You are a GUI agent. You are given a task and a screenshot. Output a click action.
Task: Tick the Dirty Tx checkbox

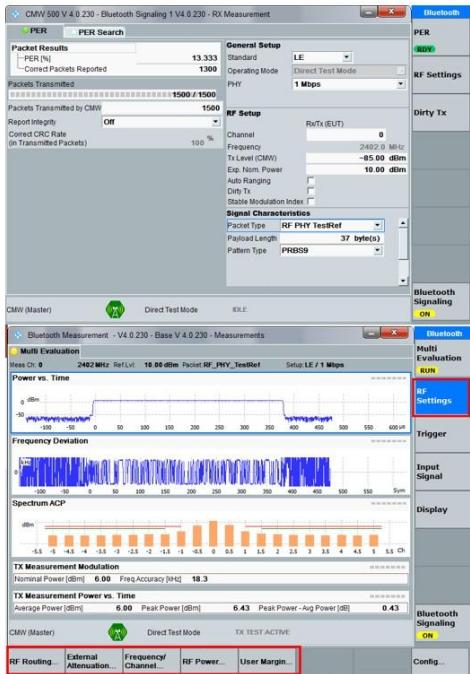(310, 191)
